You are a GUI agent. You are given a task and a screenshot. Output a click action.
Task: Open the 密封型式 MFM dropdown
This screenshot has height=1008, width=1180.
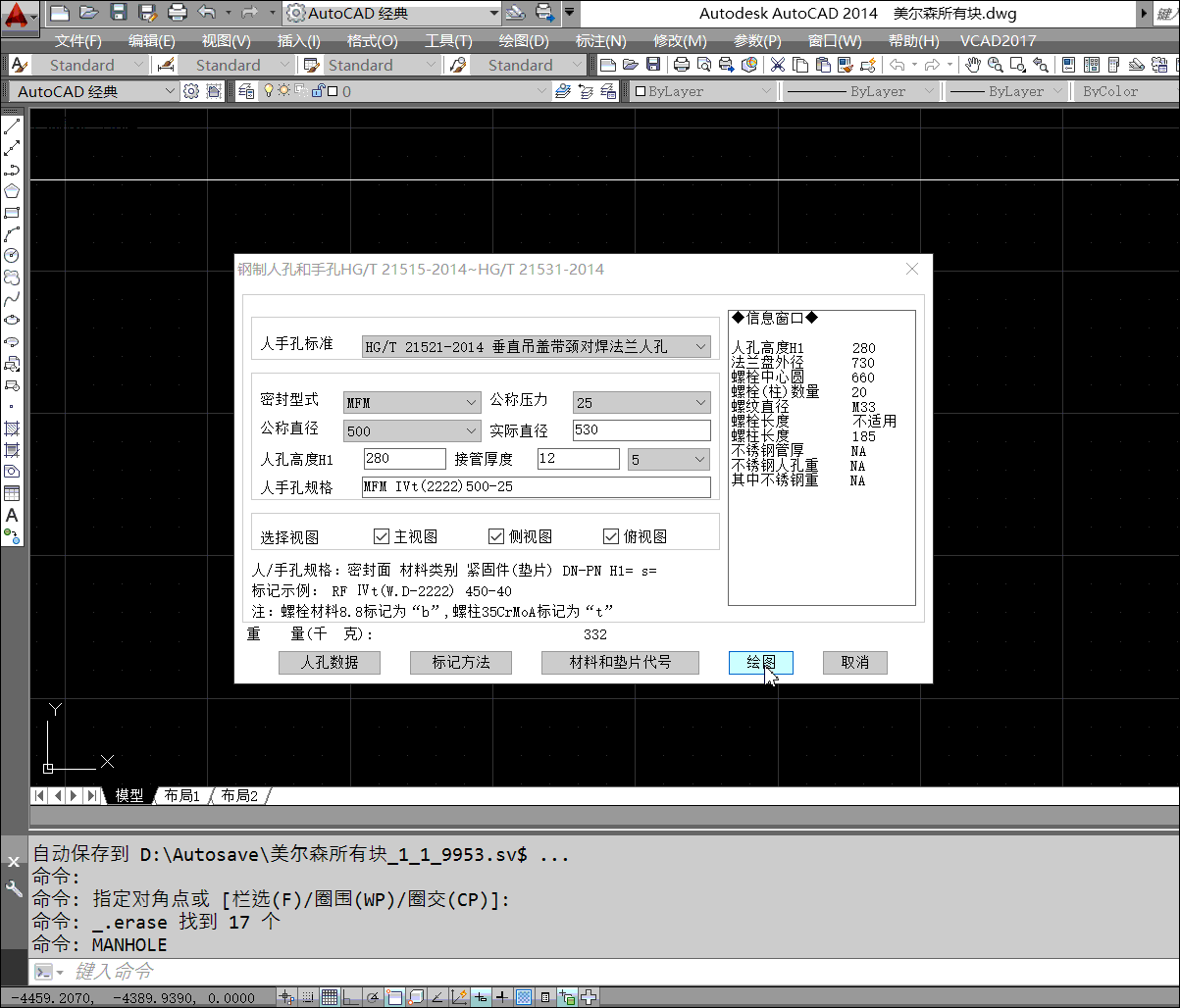pos(412,402)
